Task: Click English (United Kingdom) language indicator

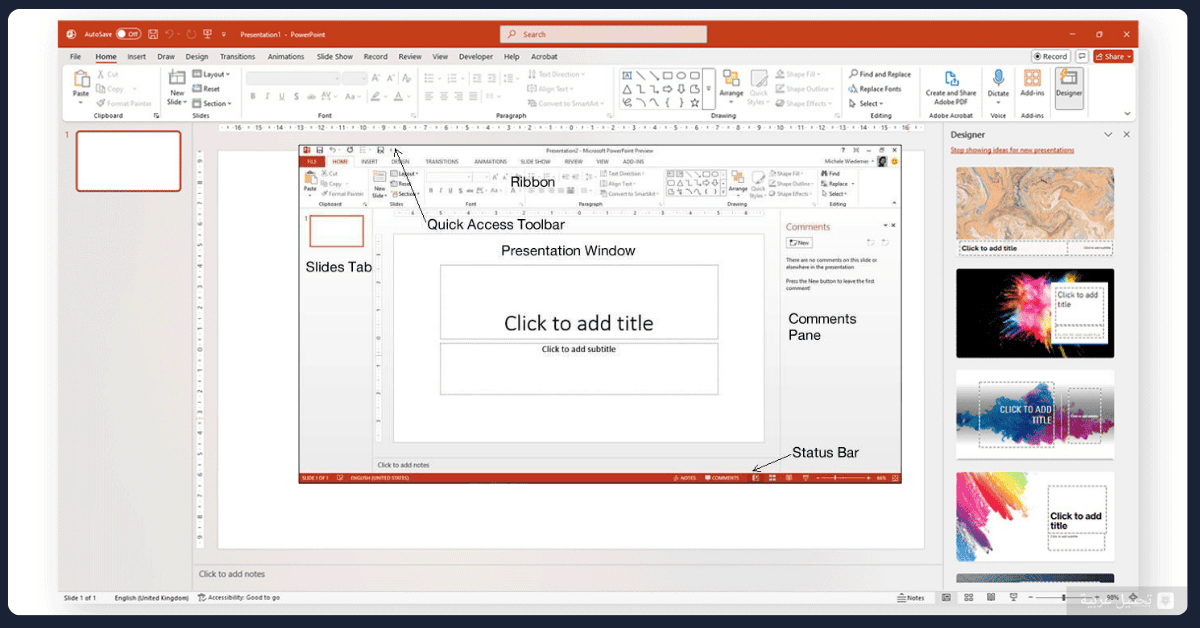Action: click(151, 597)
